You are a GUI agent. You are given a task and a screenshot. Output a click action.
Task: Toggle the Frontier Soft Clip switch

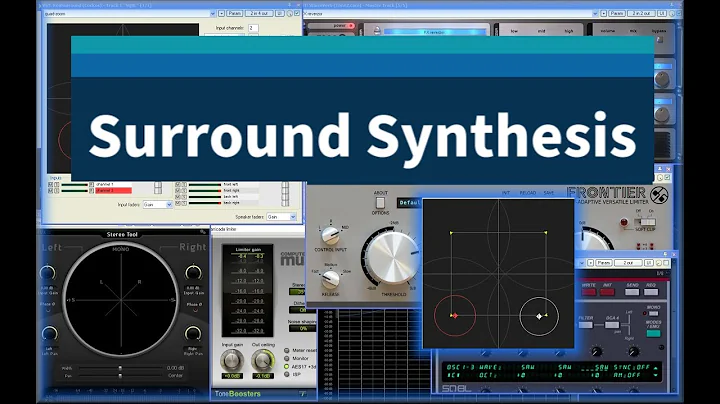pos(647,222)
